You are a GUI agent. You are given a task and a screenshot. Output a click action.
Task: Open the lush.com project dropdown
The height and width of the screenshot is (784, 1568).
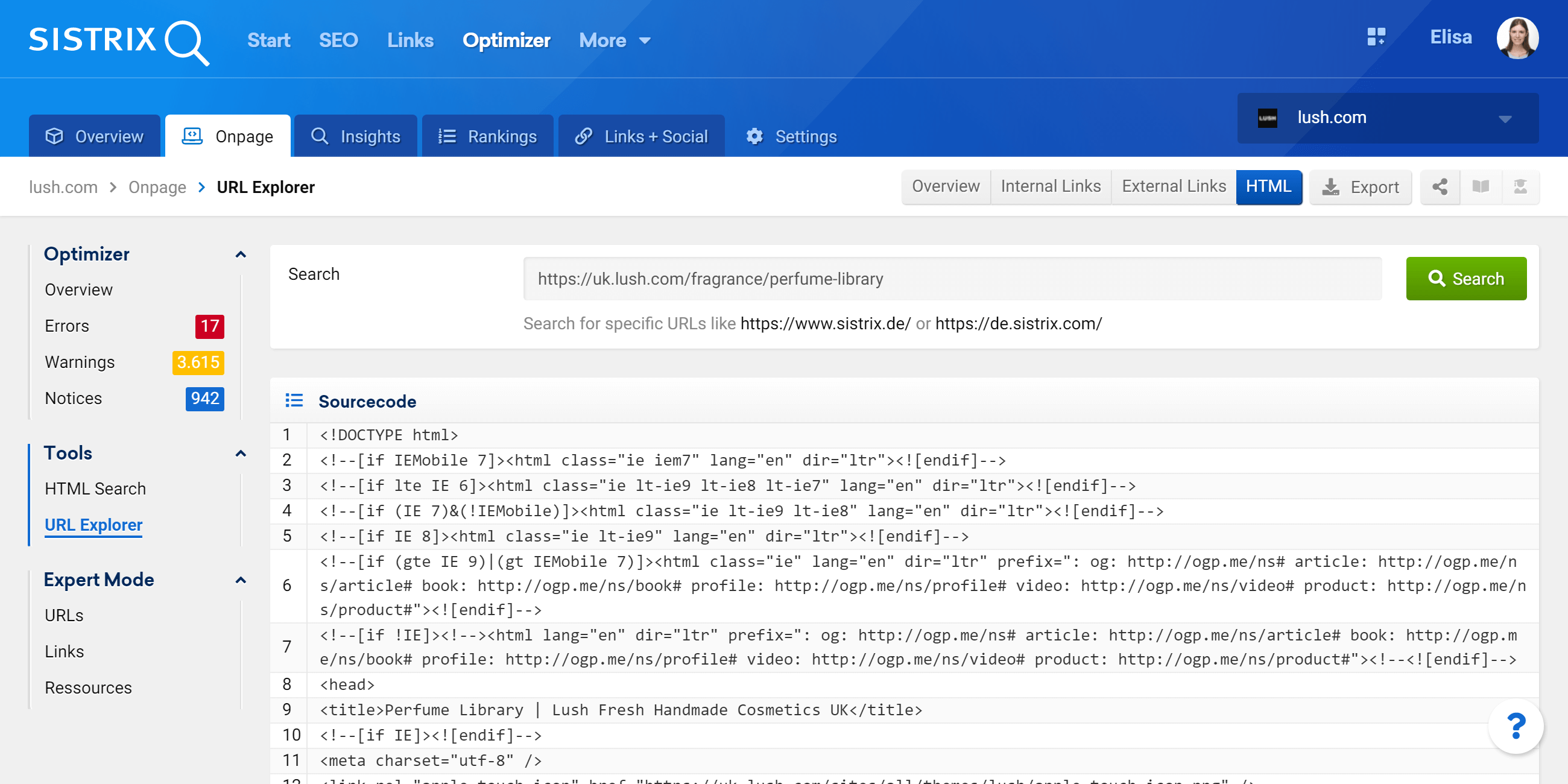(1388, 118)
